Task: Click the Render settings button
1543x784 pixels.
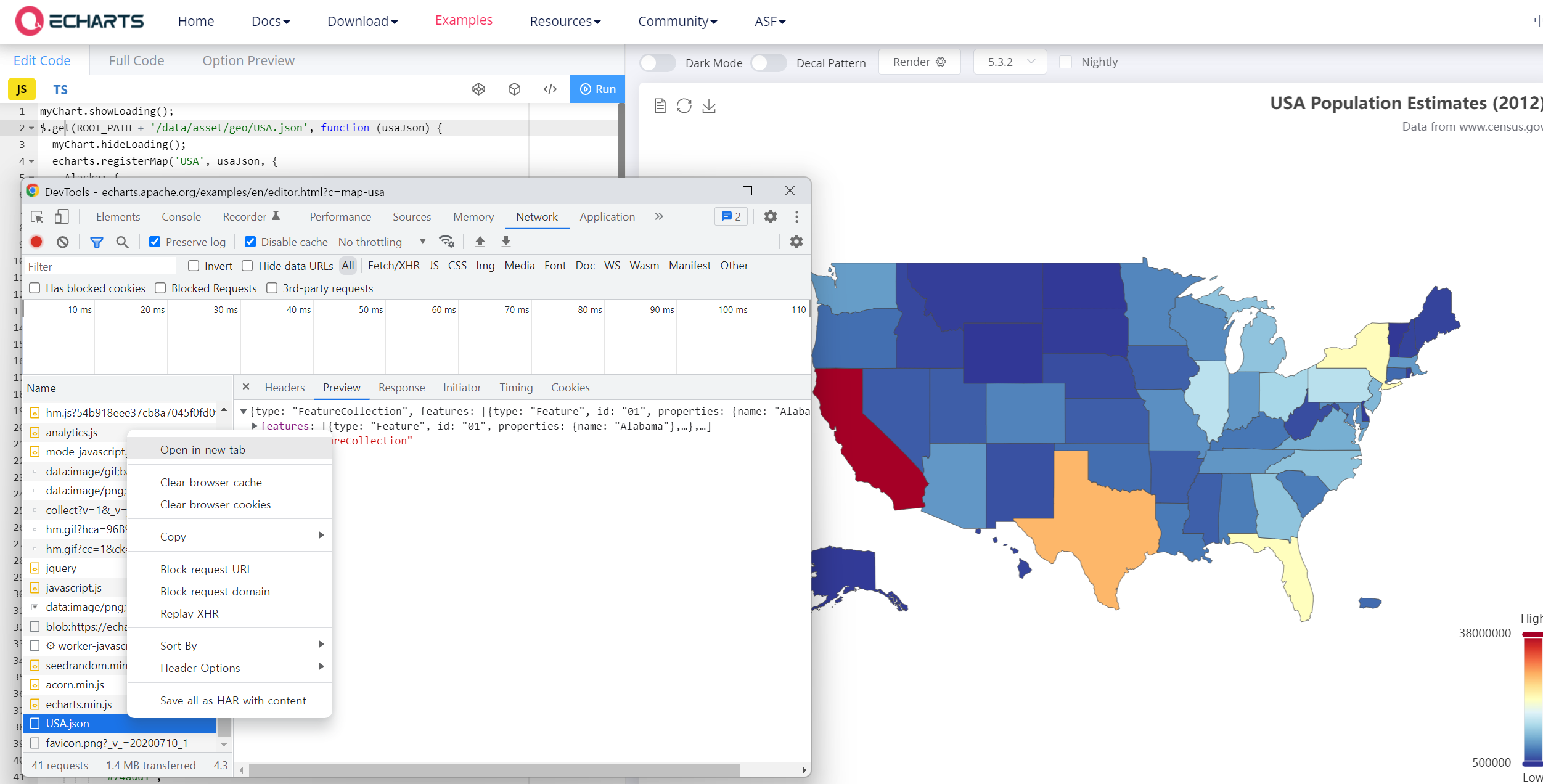Action: point(919,62)
